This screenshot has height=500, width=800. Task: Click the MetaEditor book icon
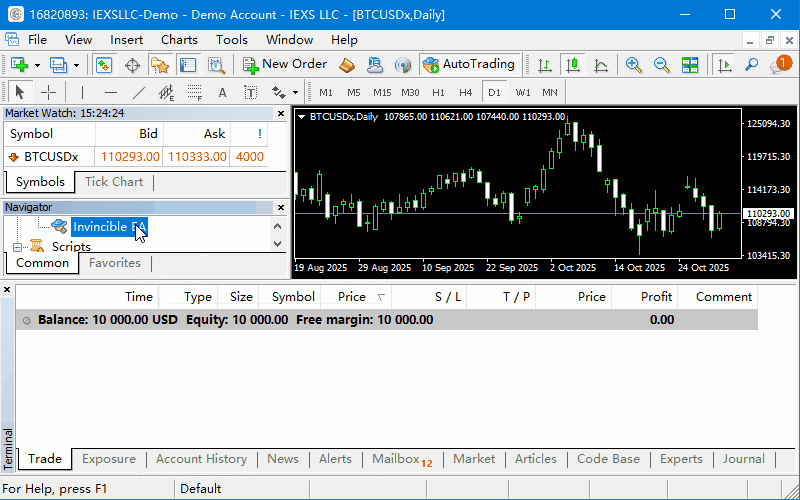click(347, 65)
